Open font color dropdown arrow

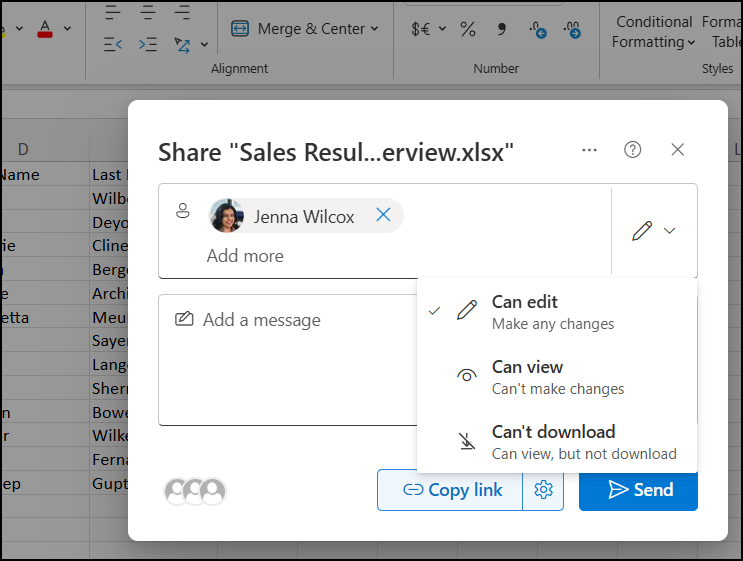click(67, 29)
